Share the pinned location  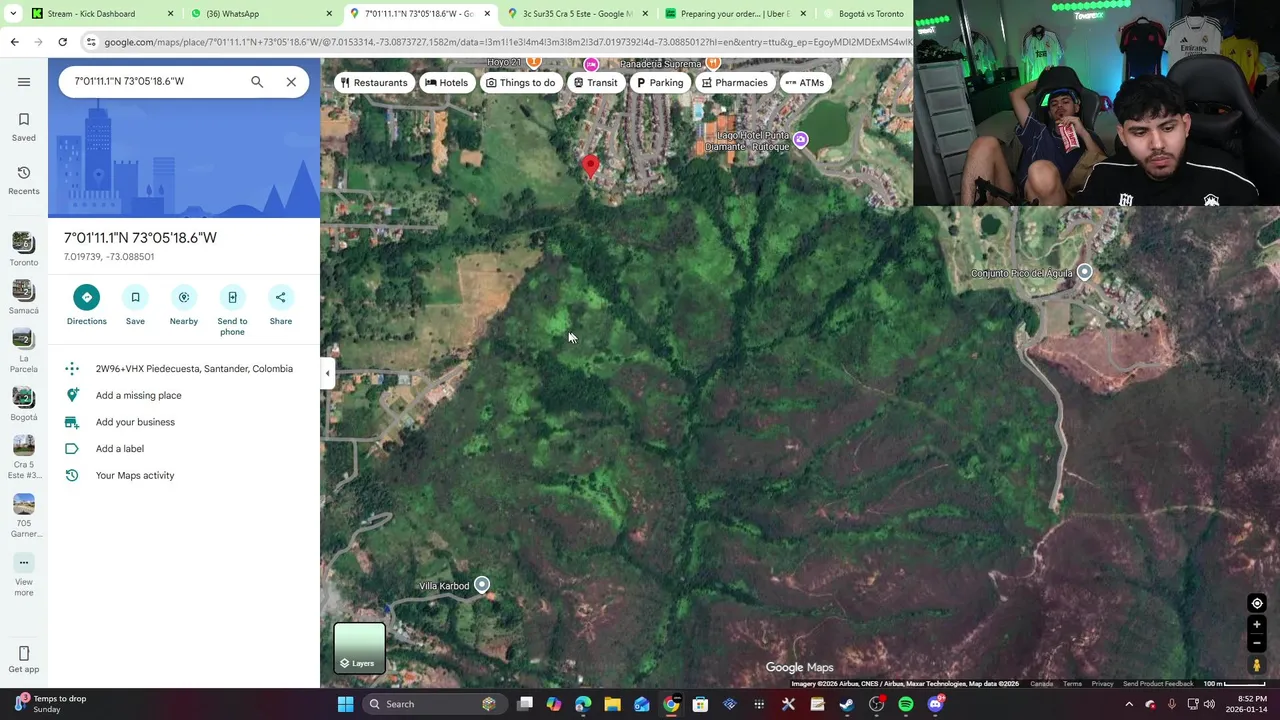pyautogui.click(x=281, y=305)
